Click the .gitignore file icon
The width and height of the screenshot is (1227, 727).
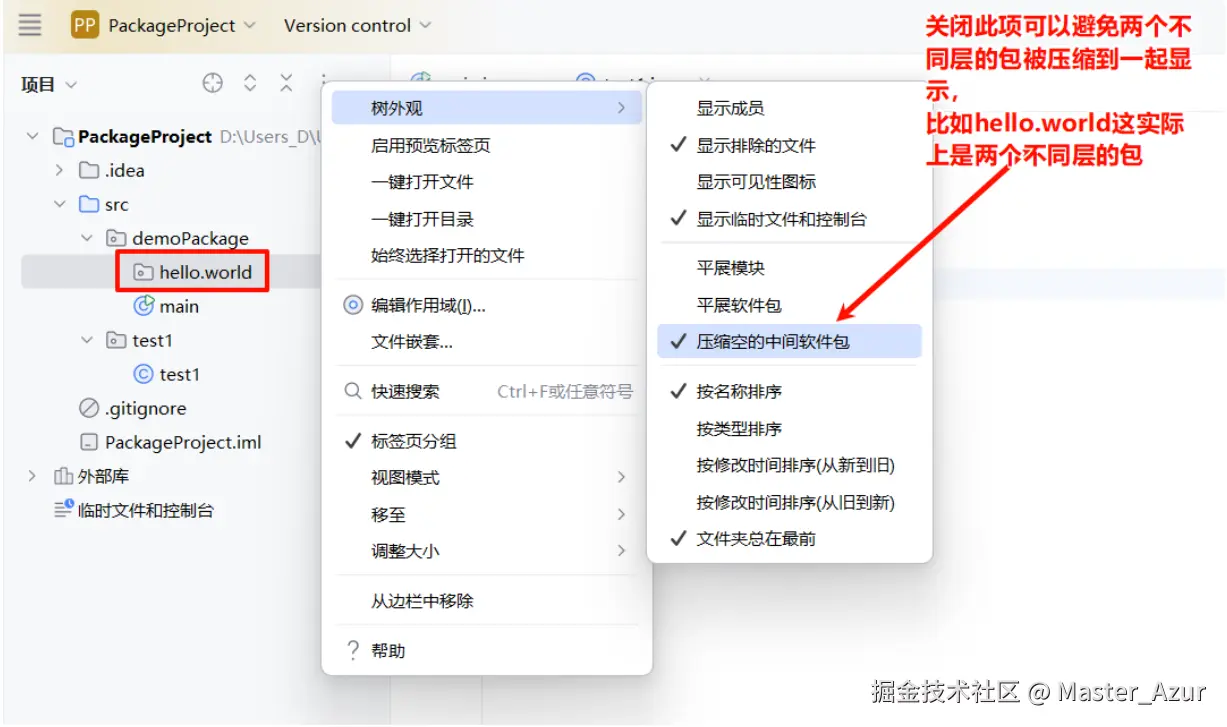89,408
